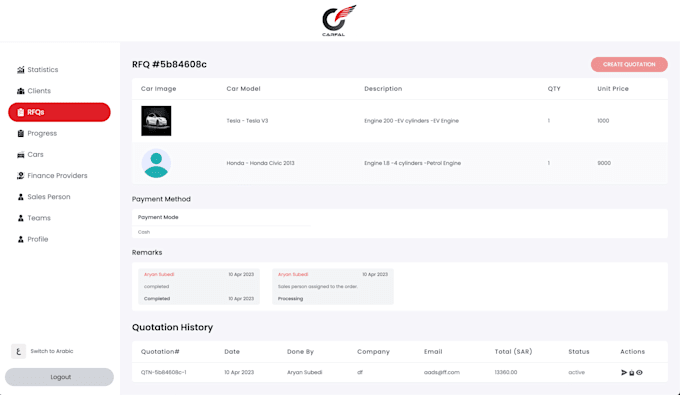The image size is (680, 395).
Task: Navigate to Cars in sidebar
Action: coord(36,154)
